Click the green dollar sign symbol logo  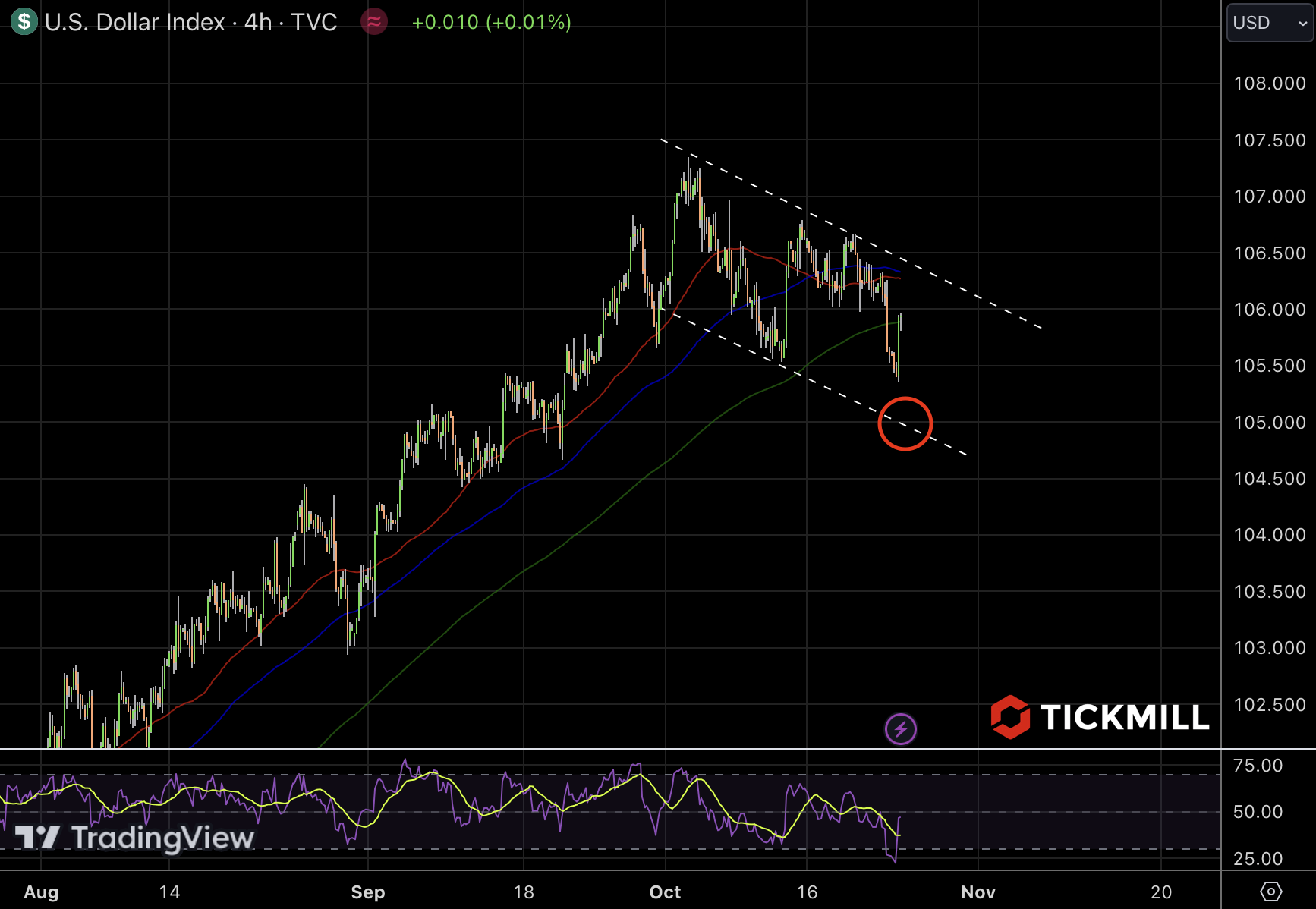pos(24,21)
